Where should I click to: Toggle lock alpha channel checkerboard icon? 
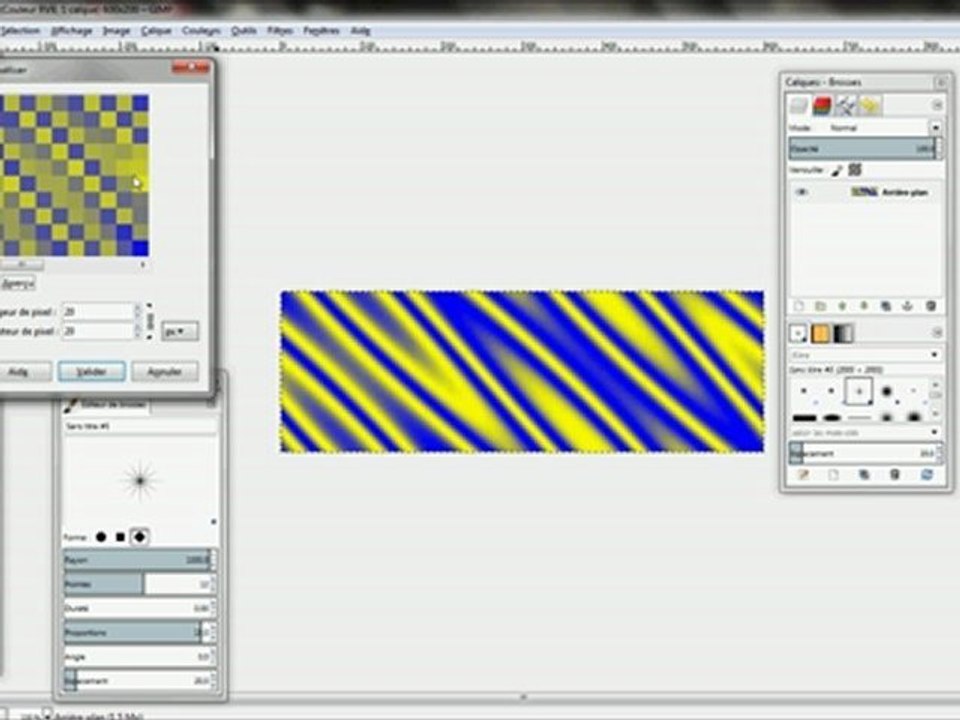(855, 170)
